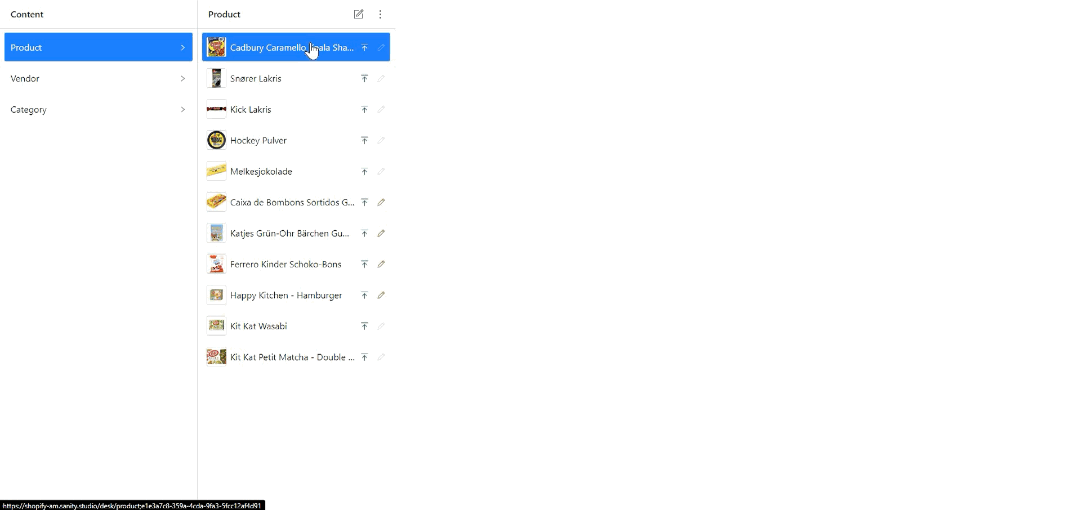Click the Content pane header title
The height and width of the screenshot is (510, 1080).
click(27, 14)
